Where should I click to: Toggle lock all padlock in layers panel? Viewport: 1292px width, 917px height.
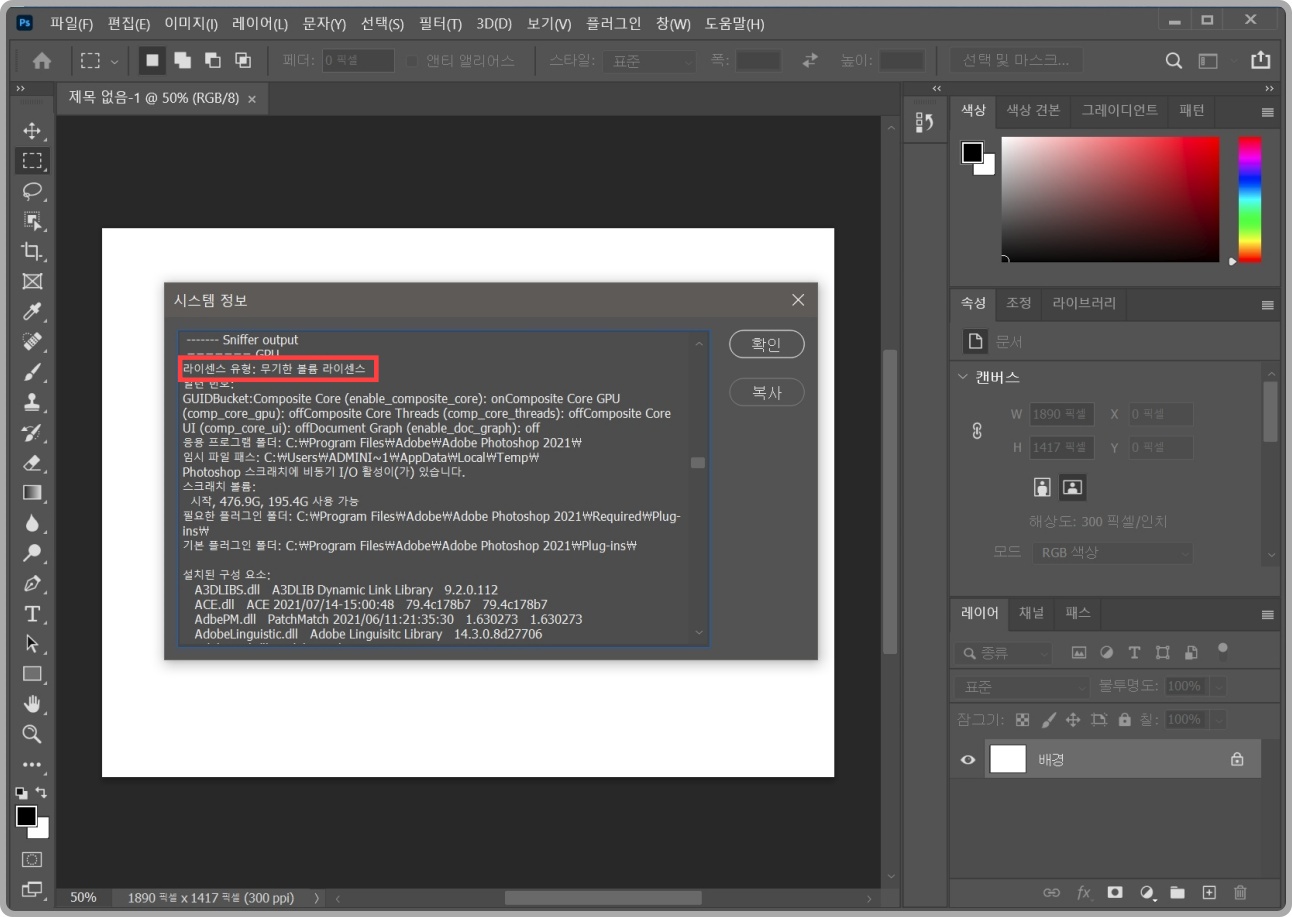(1124, 719)
